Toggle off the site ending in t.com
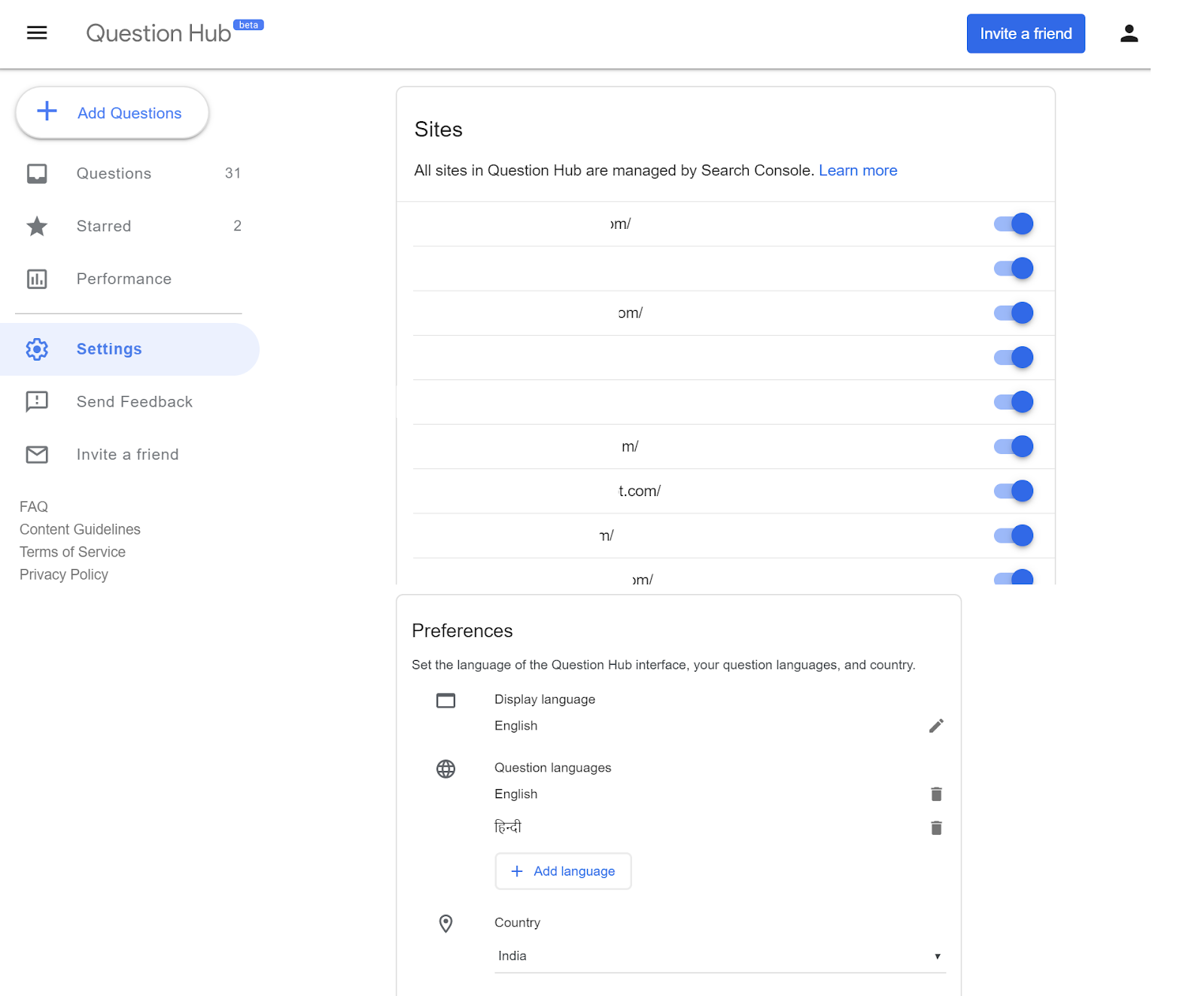The height and width of the screenshot is (996, 1204). click(1013, 491)
